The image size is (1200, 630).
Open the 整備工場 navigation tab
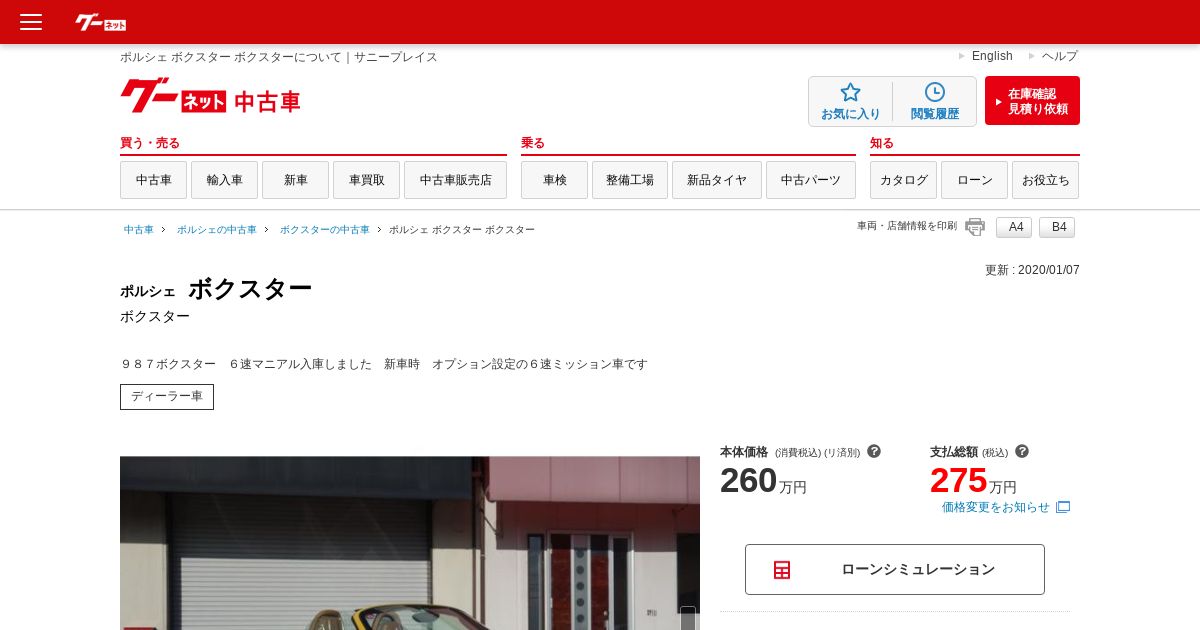click(630, 180)
